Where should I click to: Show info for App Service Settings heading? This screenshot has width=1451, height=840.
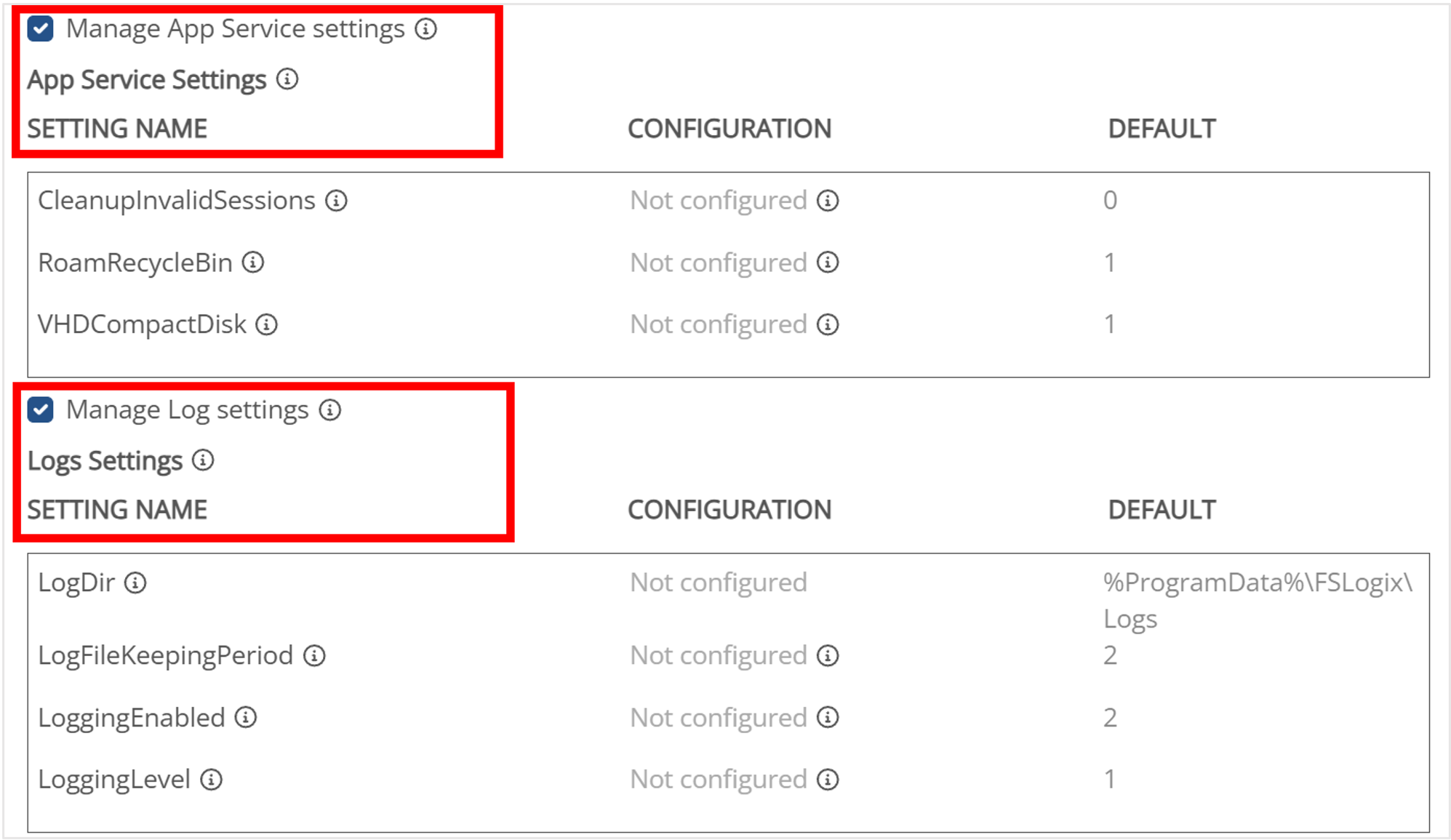pyautogui.click(x=287, y=79)
